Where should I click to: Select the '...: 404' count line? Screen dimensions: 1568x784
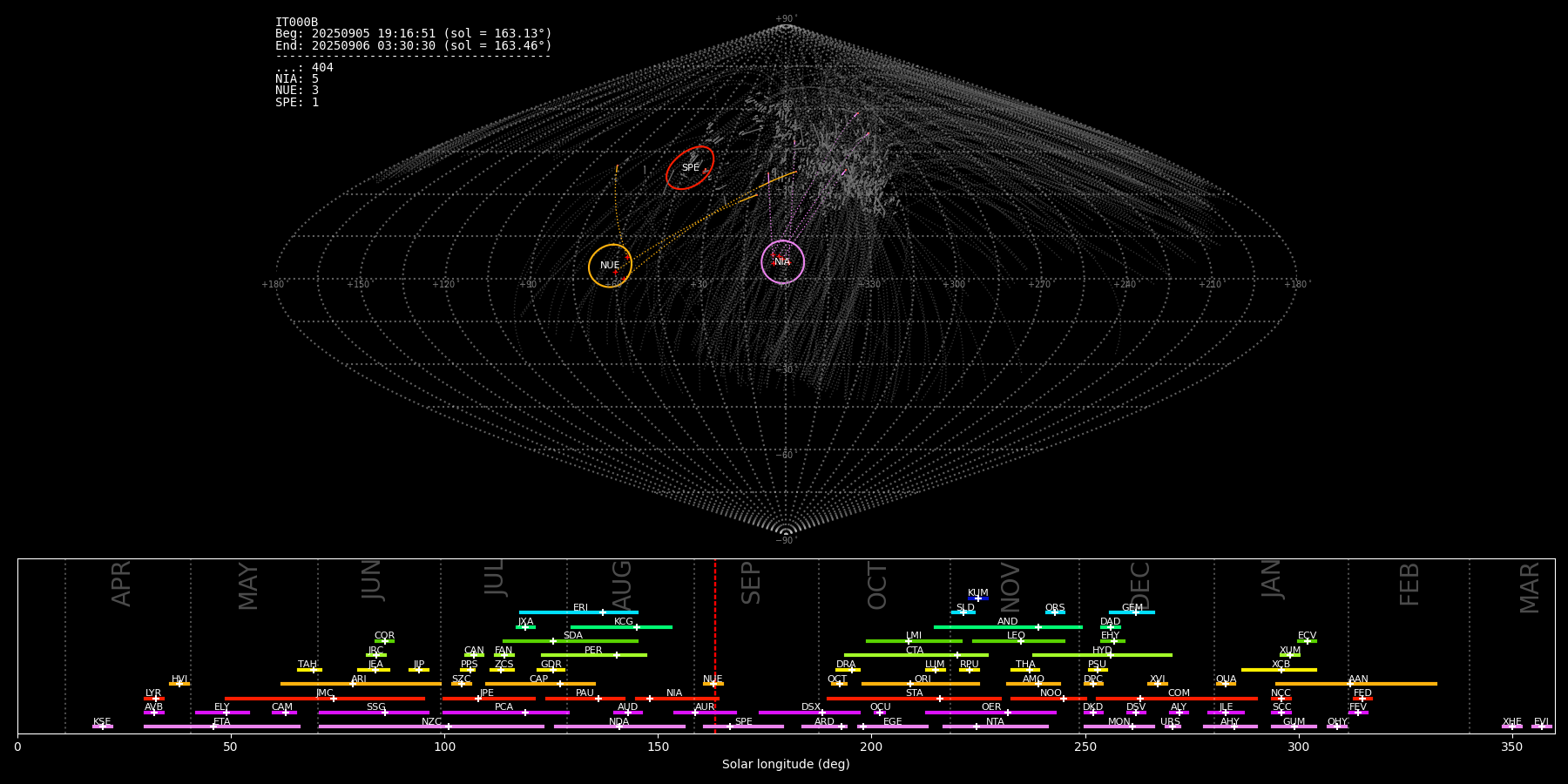point(304,68)
